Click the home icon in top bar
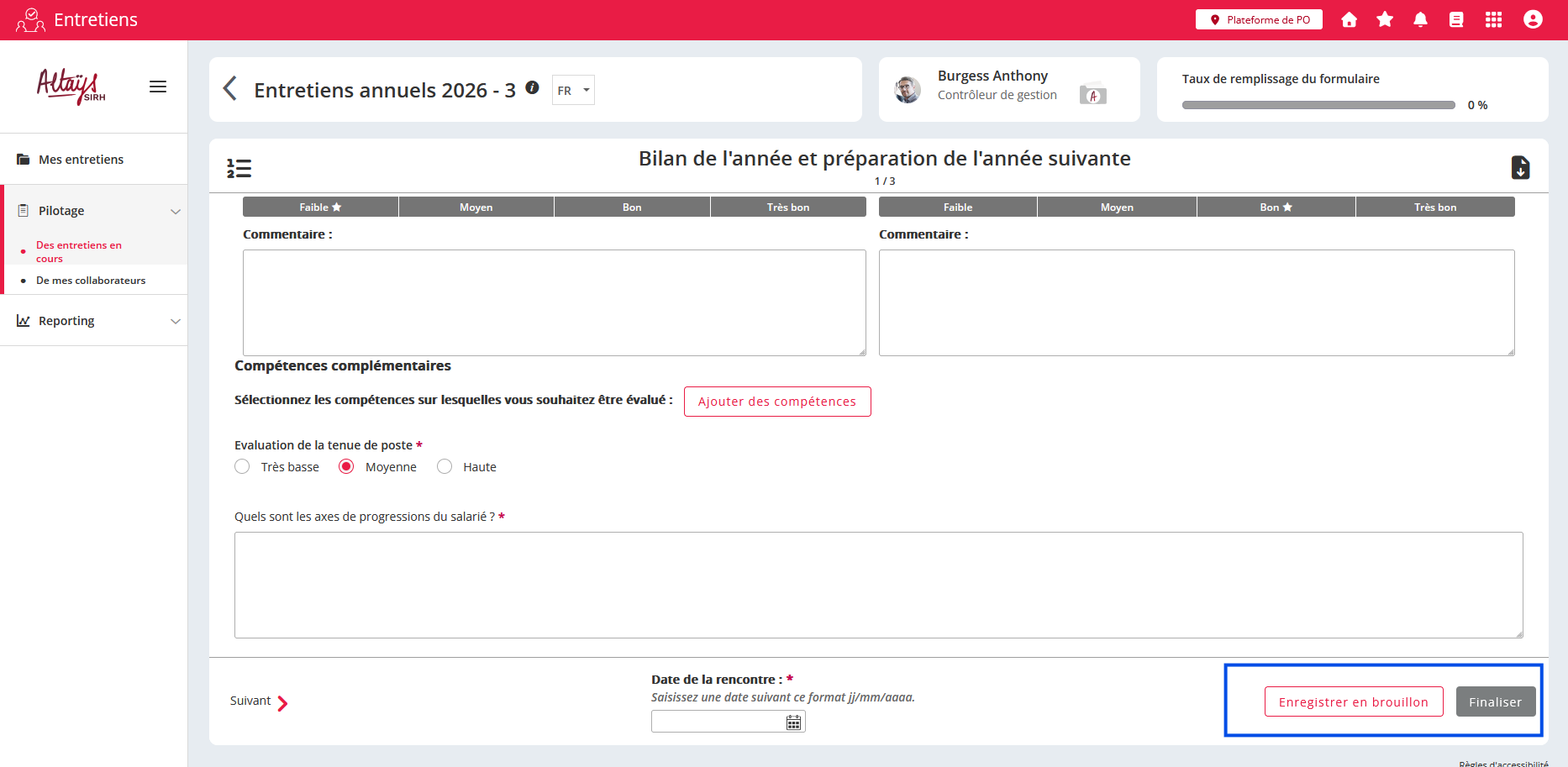This screenshot has height=767, width=1568. tap(1349, 19)
